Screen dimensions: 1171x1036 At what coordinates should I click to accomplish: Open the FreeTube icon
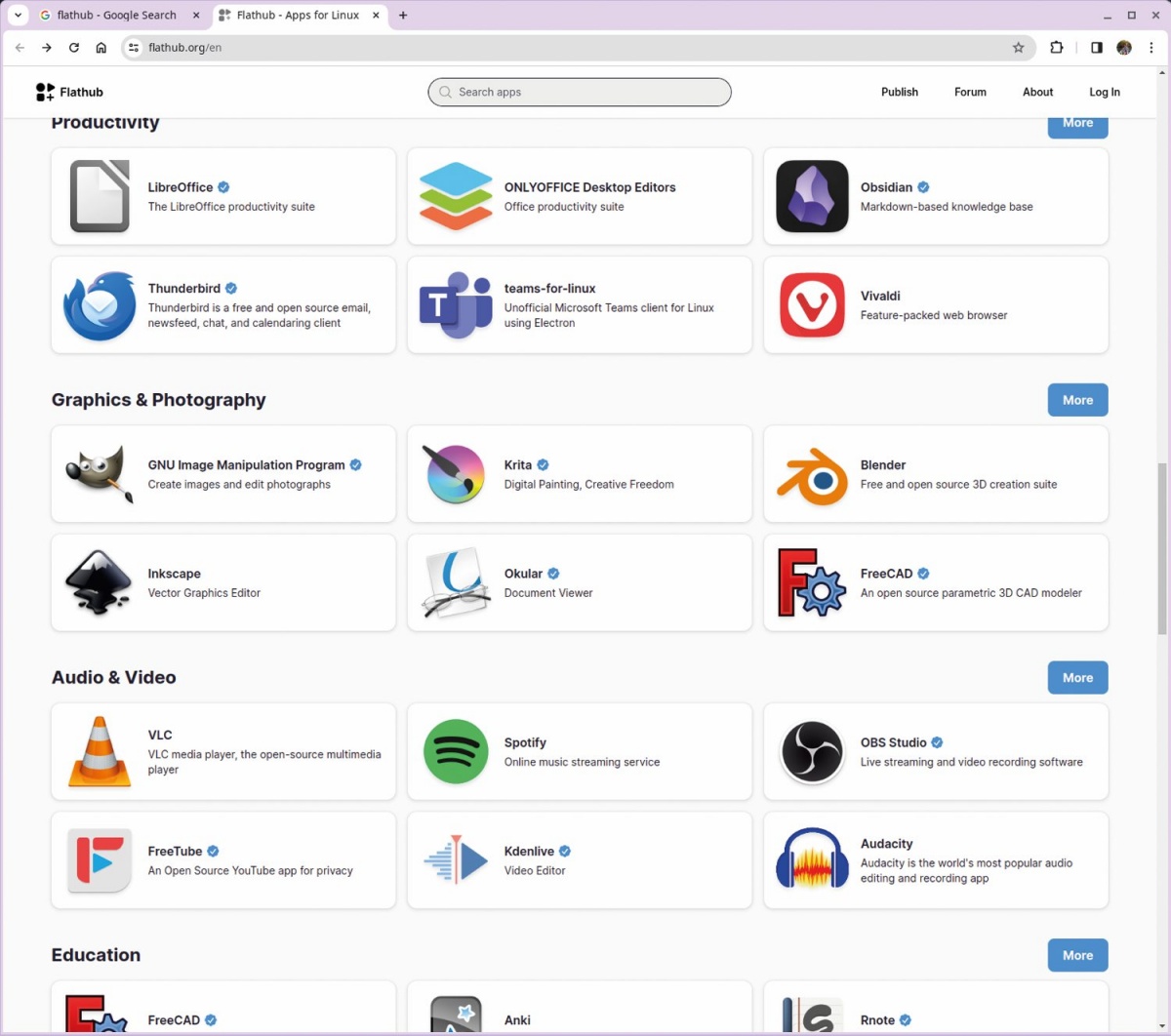(x=100, y=860)
